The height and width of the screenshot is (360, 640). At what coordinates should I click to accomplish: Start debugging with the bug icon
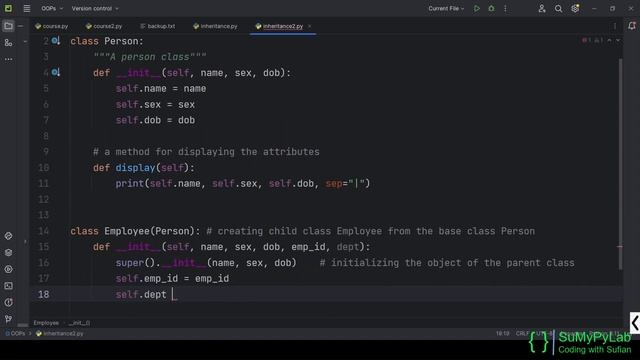[491, 8]
